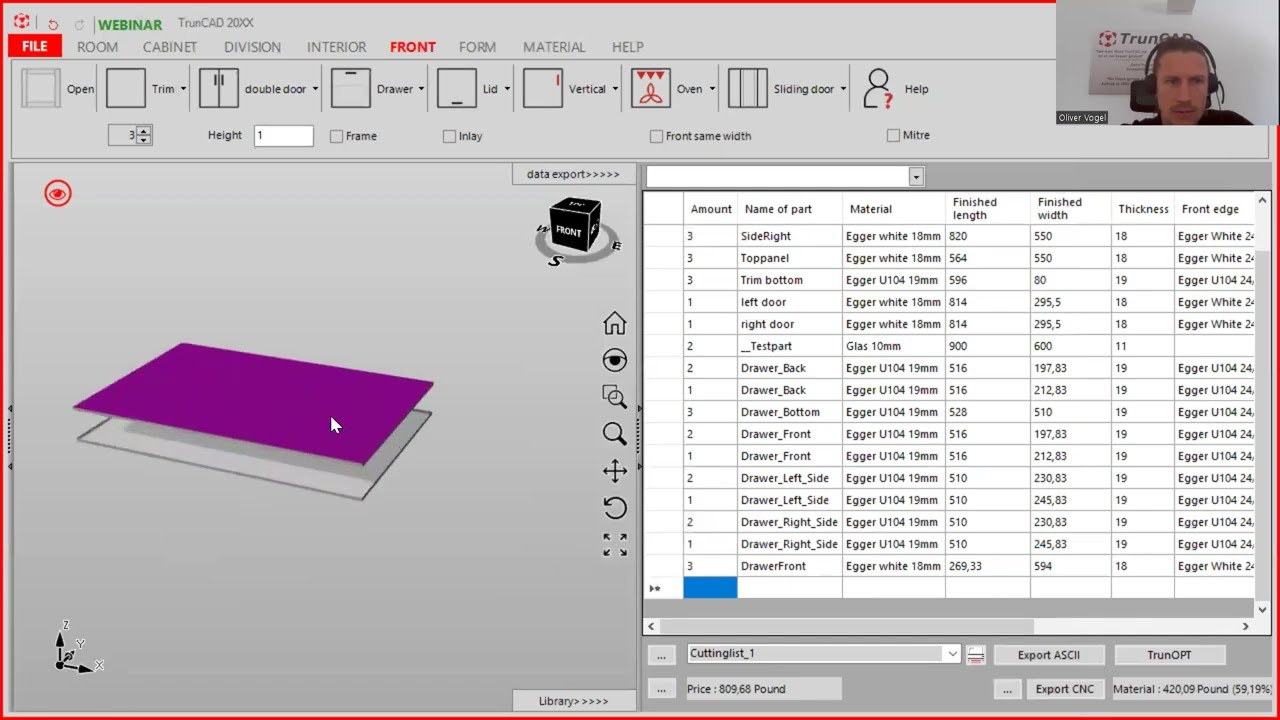The image size is (1280, 720).
Task: Select the Trim front icon
Action: [x=126, y=88]
